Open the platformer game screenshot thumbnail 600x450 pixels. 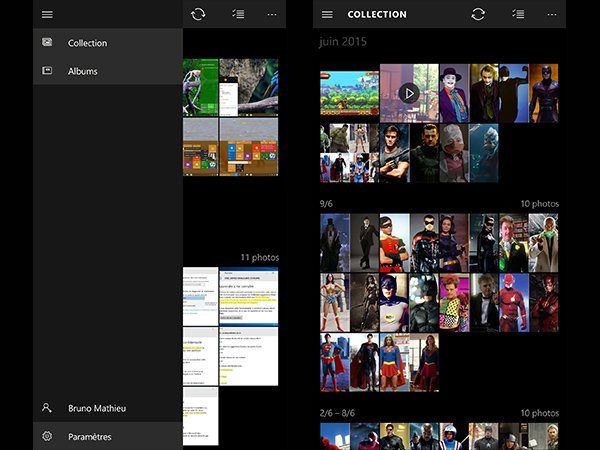tap(349, 93)
